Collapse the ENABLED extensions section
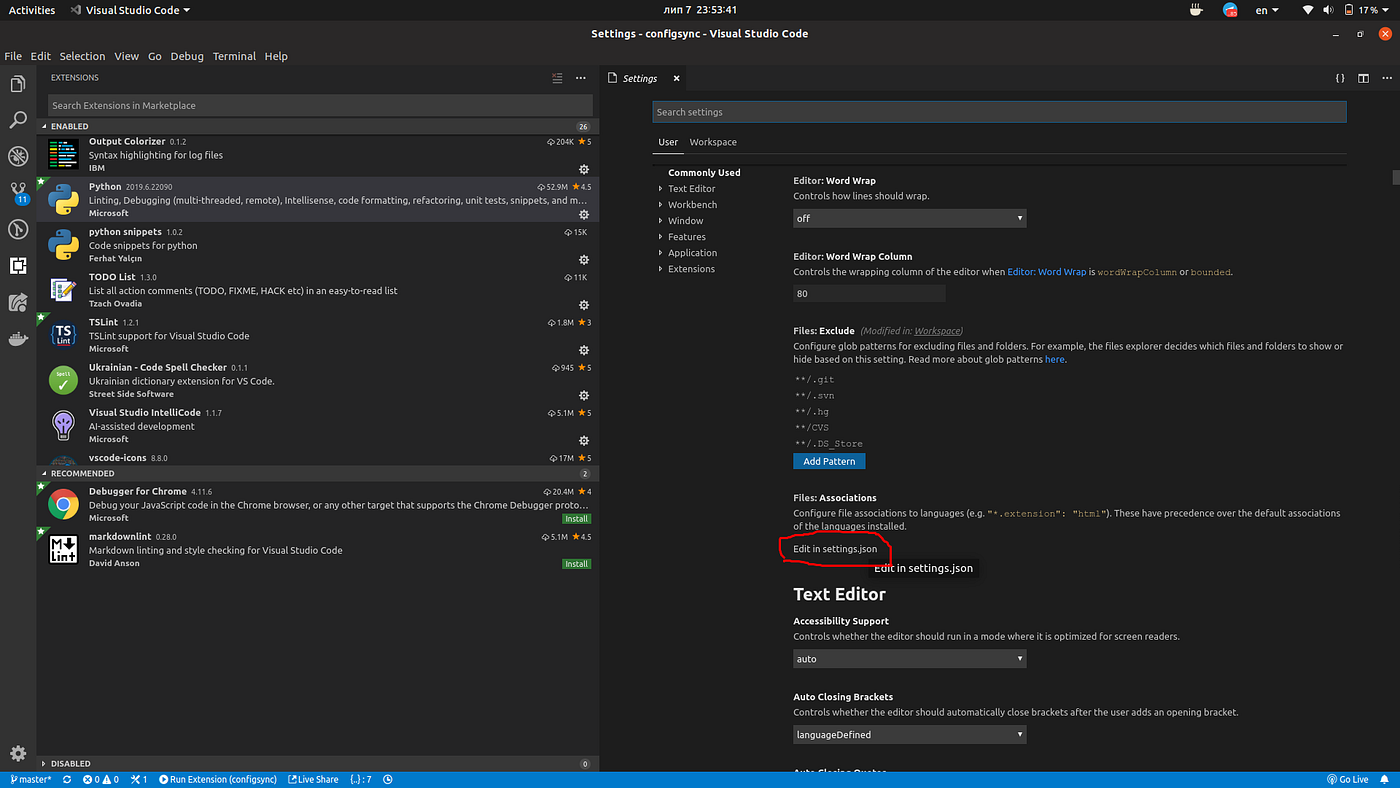The image size is (1400, 788). [318, 126]
